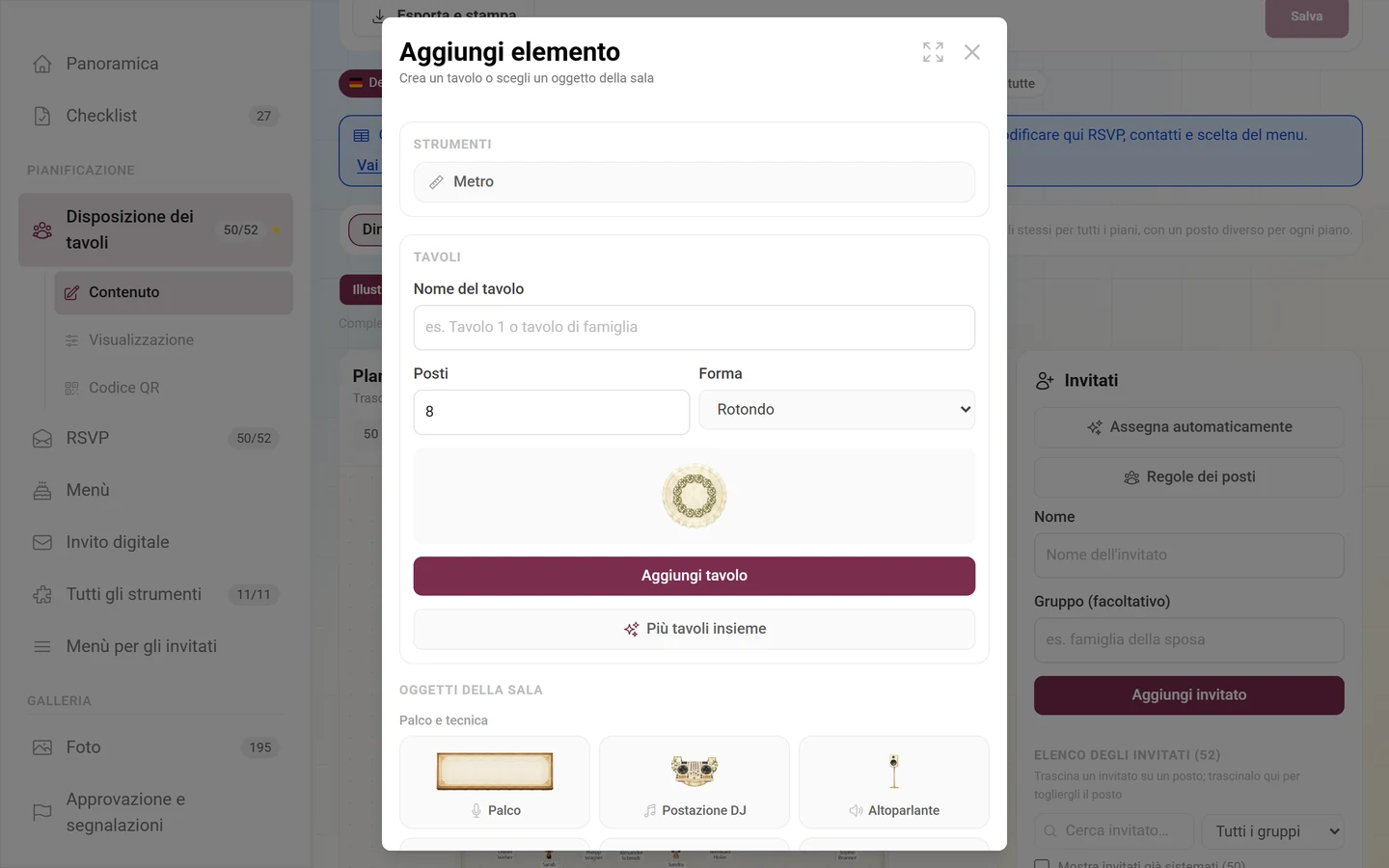The height and width of the screenshot is (868, 1389).
Task: Click the Posti number field
Action: [552, 412]
